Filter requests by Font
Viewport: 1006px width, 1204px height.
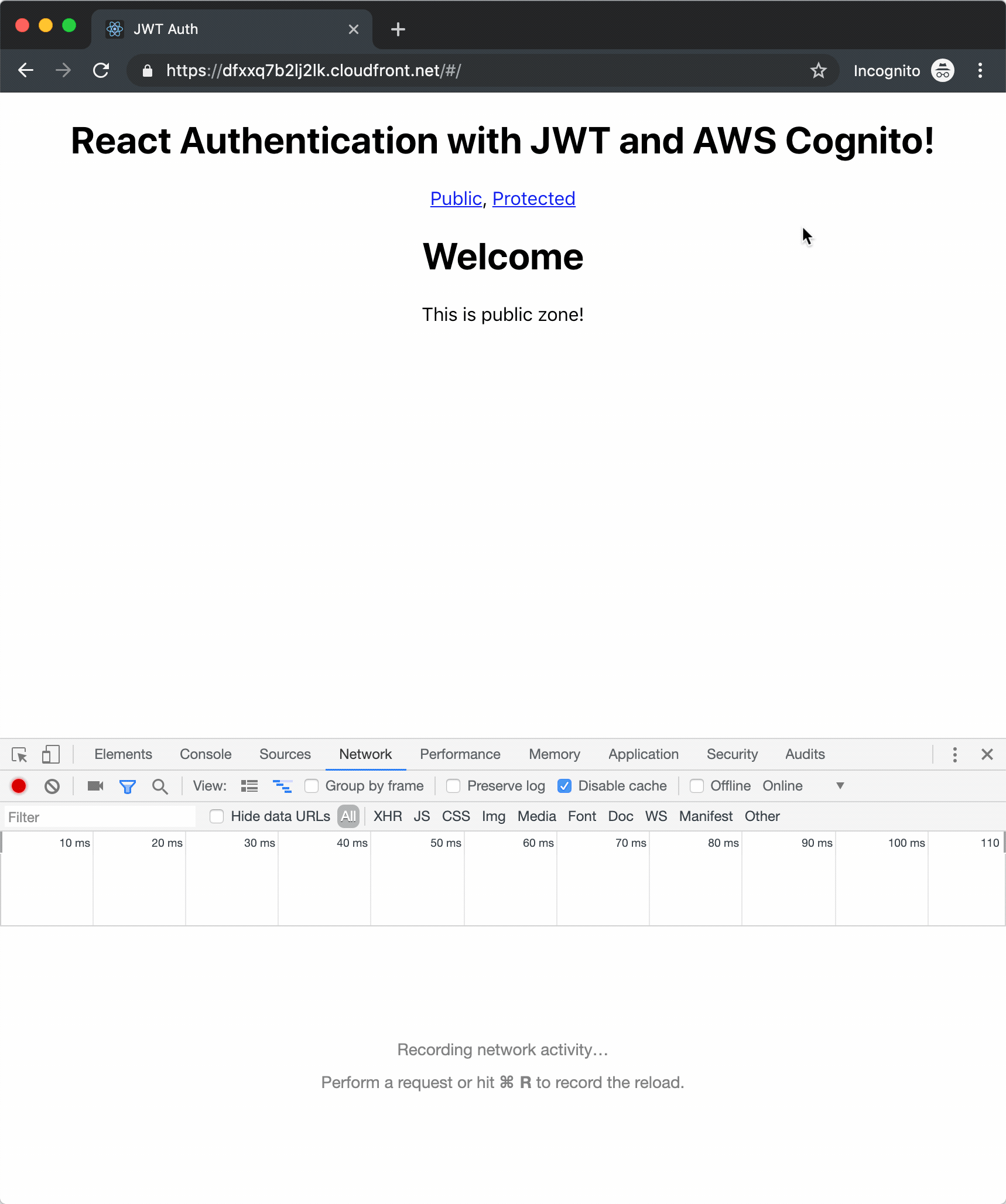582,816
